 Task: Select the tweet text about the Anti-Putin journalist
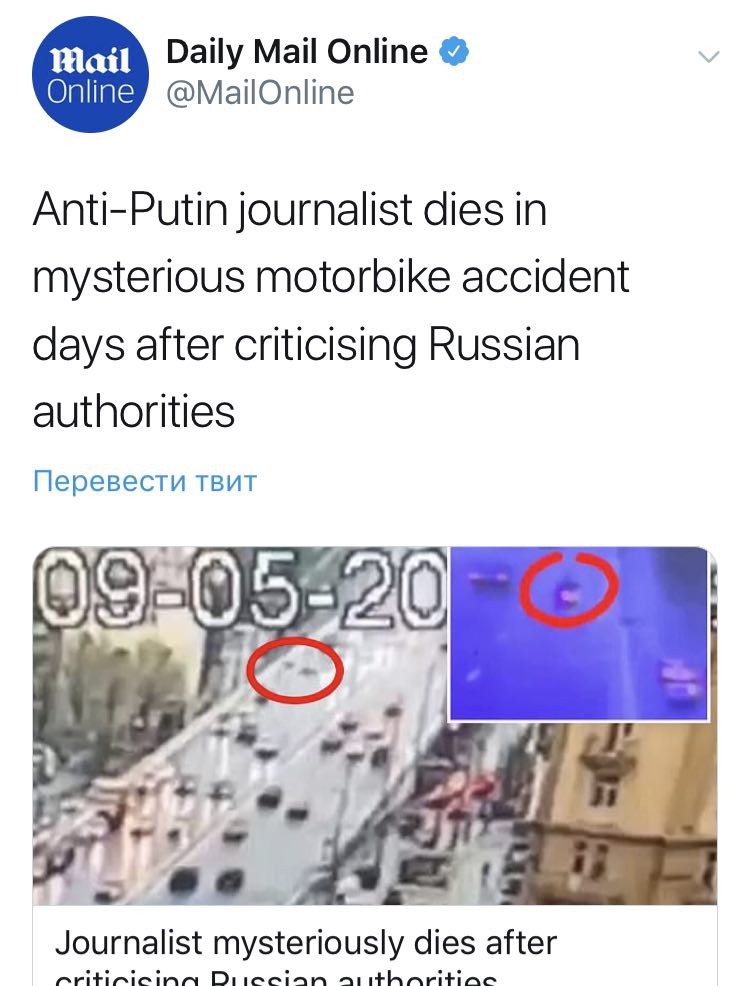331,310
